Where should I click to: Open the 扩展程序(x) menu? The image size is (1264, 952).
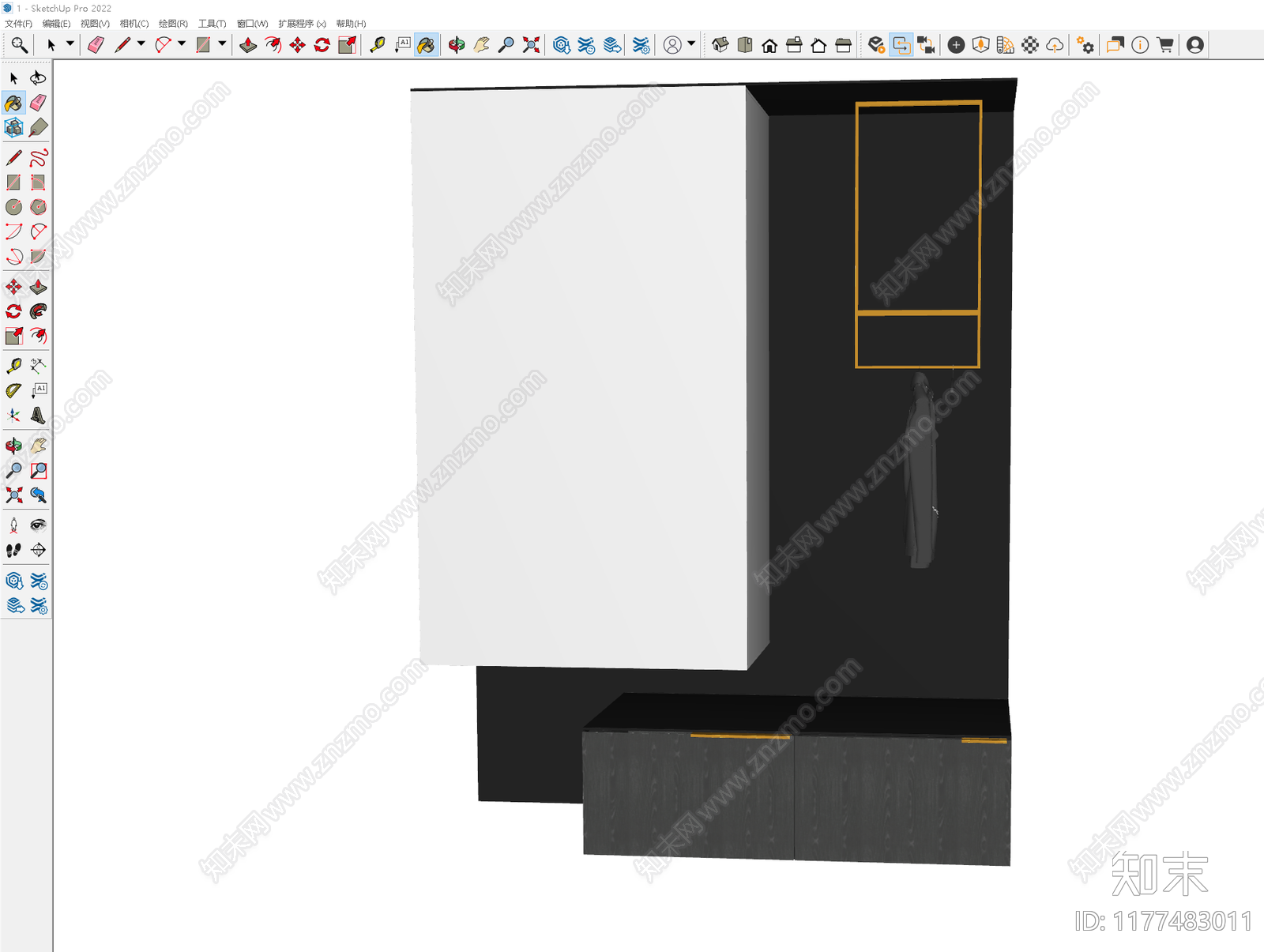click(302, 24)
